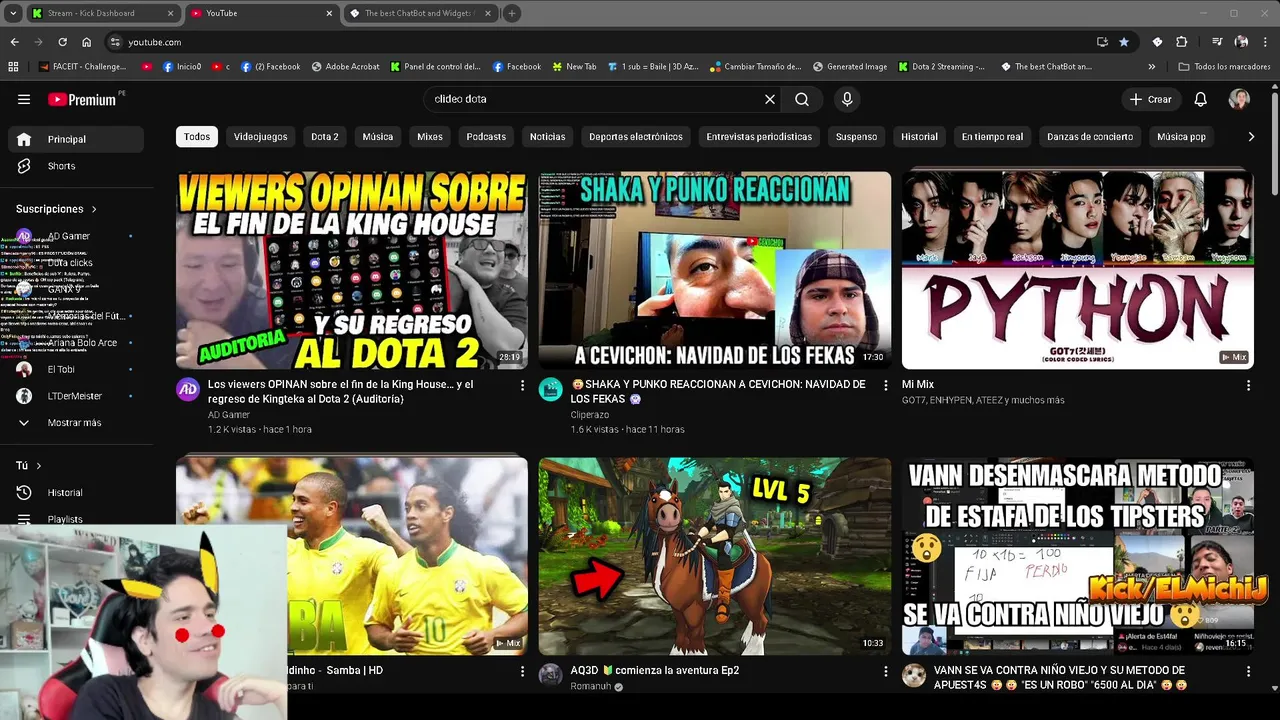Click the "SHAKA Y PUNKO REACCIONAN A CEVICHON" title
The width and height of the screenshot is (1280, 720).
[x=718, y=391]
